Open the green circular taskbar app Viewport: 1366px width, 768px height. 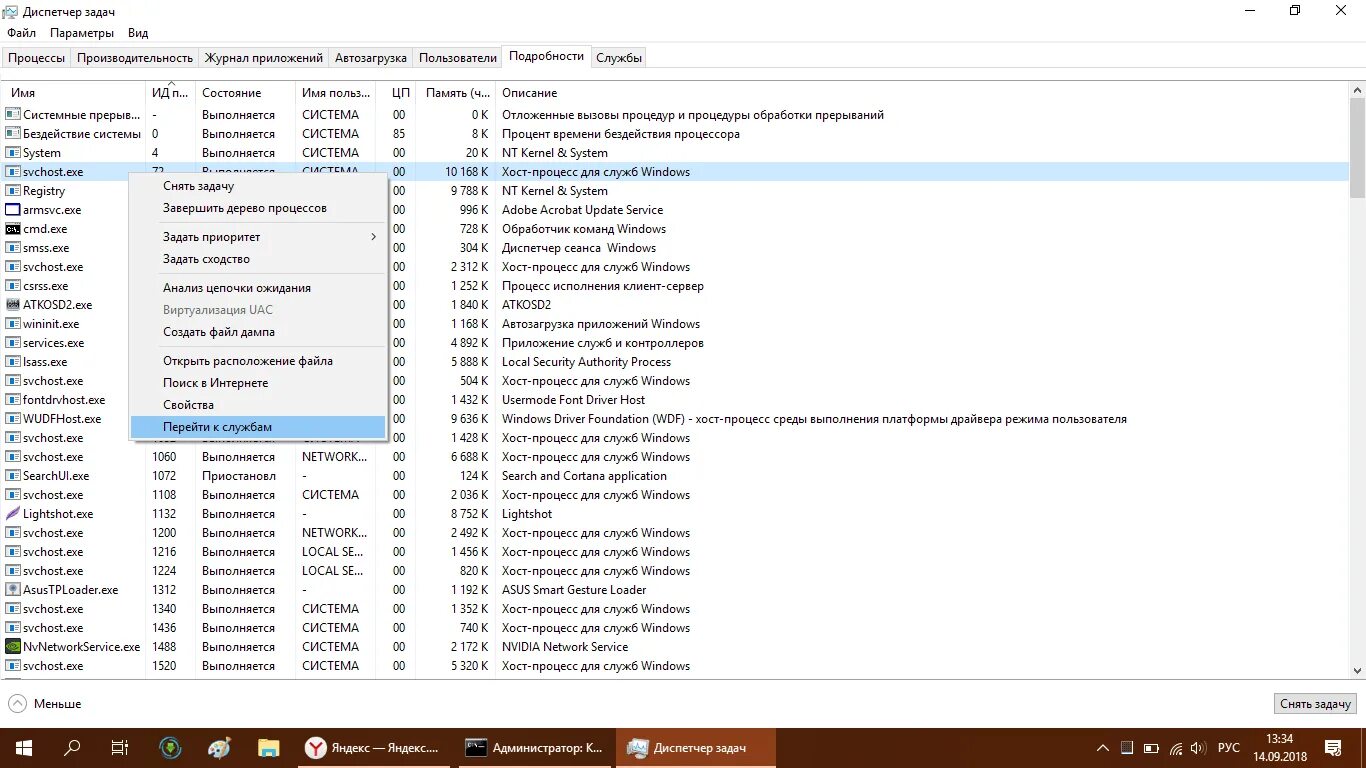click(x=171, y=748)
